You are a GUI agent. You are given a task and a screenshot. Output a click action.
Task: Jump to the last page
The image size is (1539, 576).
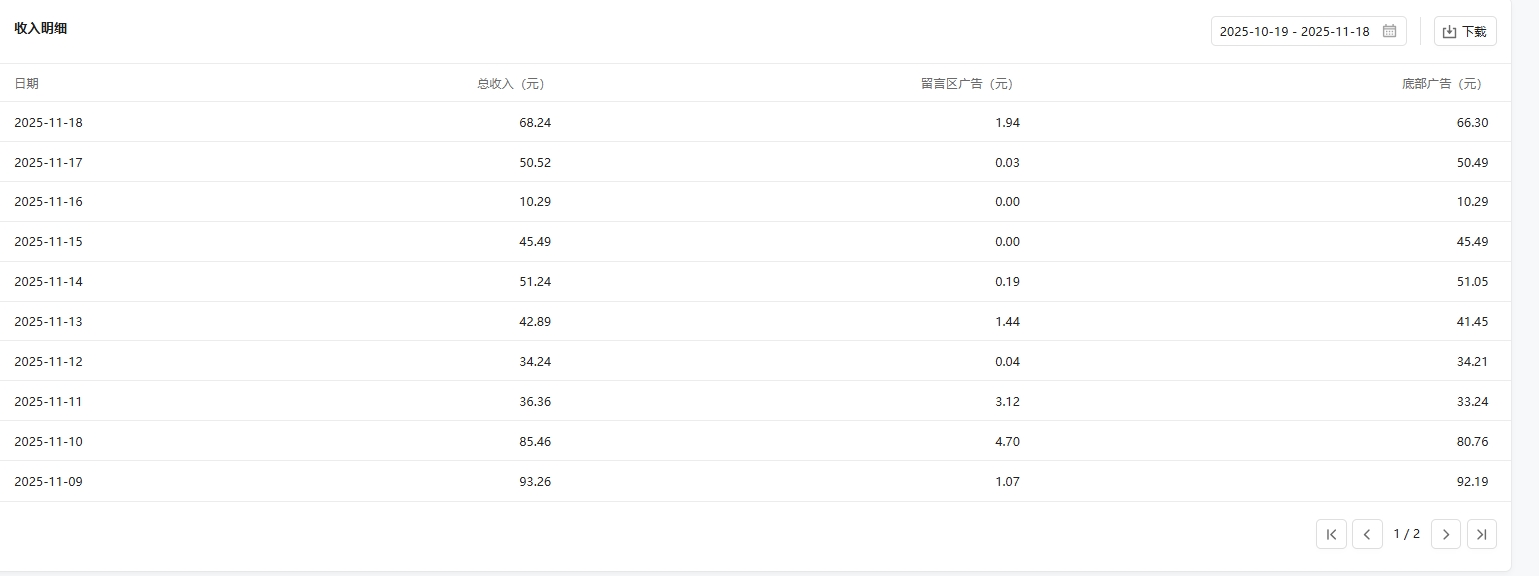point(1481,534)
